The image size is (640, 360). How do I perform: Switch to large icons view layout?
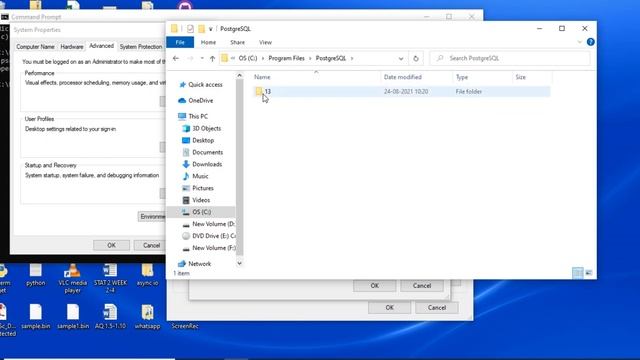pos(589,273)
